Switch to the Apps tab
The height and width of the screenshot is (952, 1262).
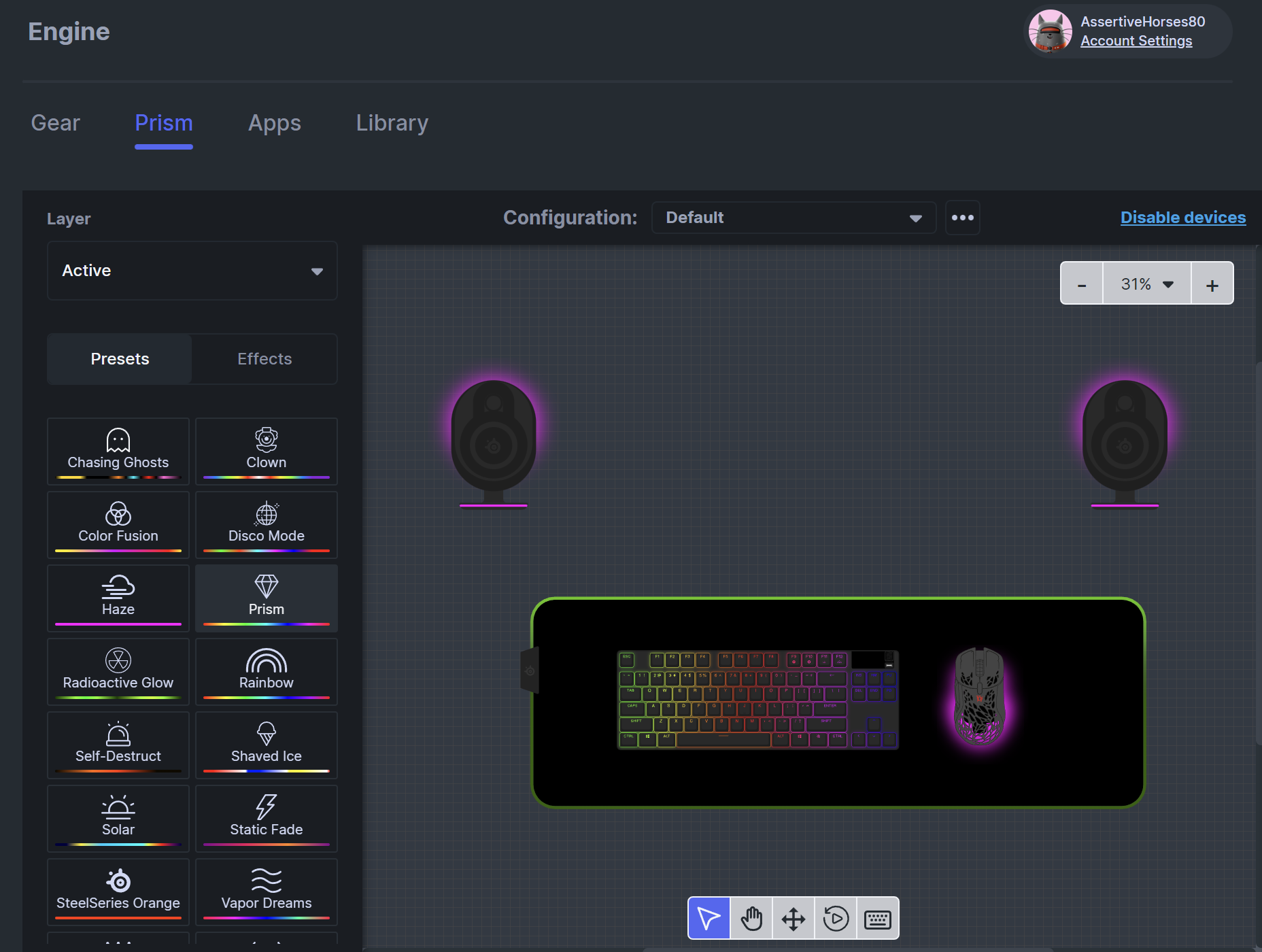click(x=275, y=123)
